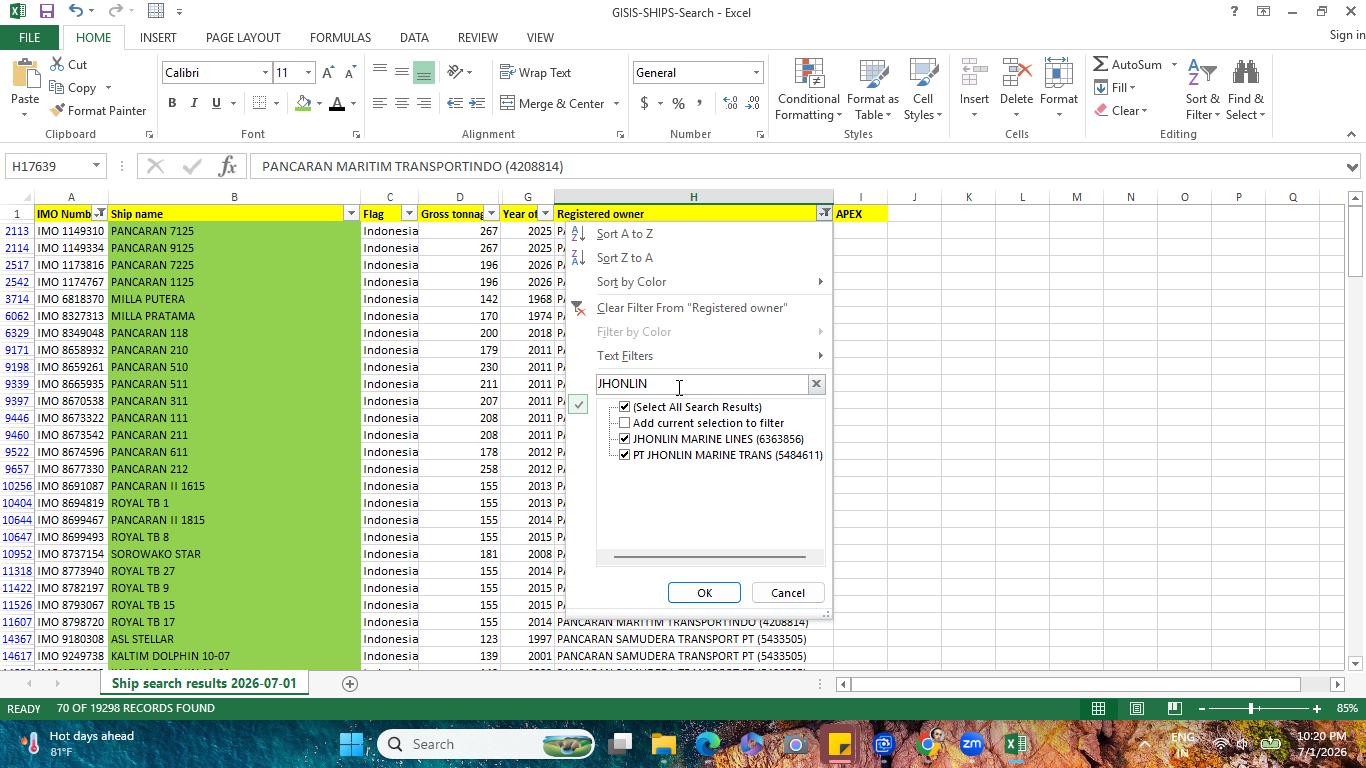Choose Sort A to Z

[x=625, y=234]
